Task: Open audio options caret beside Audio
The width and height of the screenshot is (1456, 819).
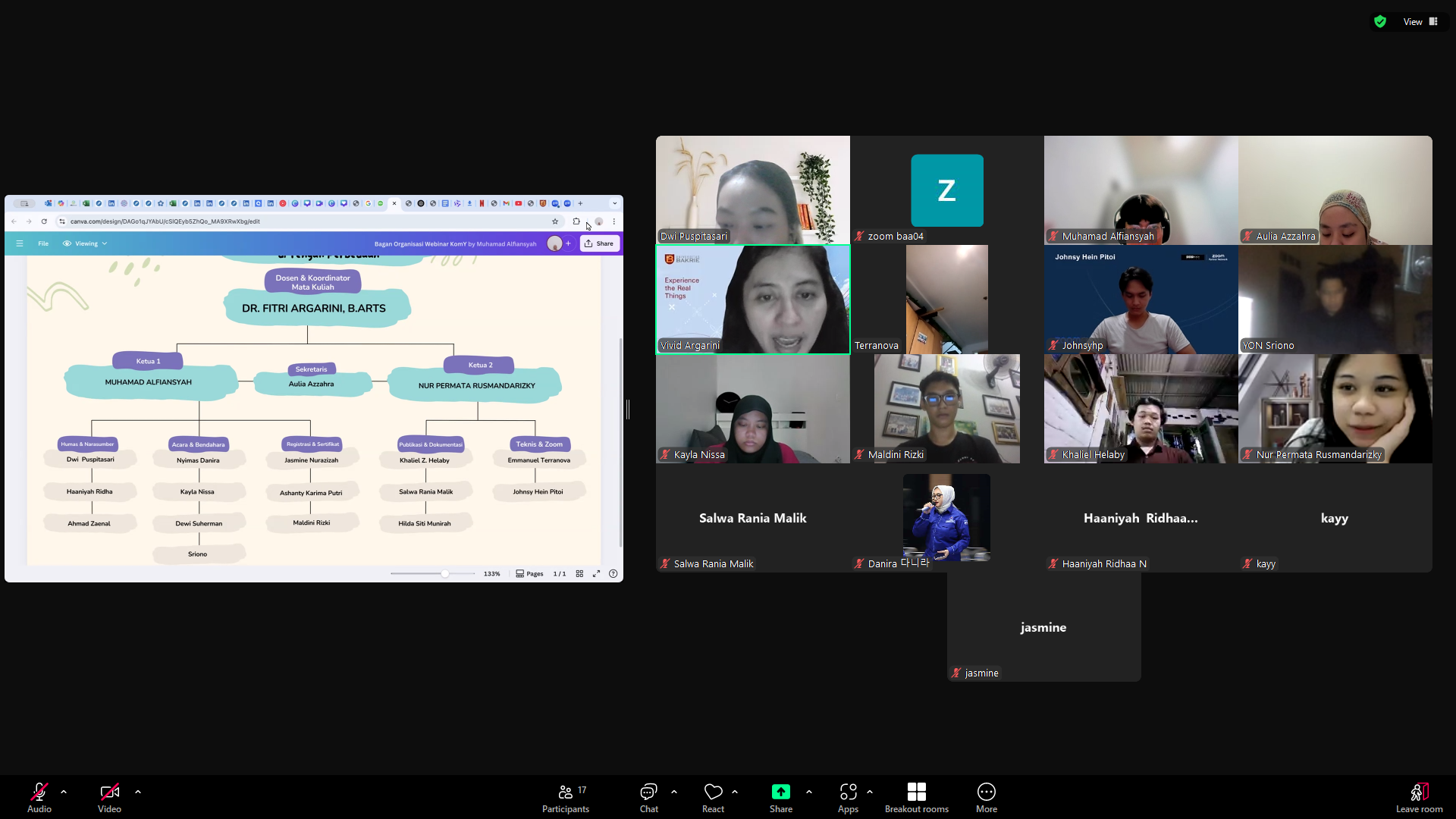Action: 64,792
